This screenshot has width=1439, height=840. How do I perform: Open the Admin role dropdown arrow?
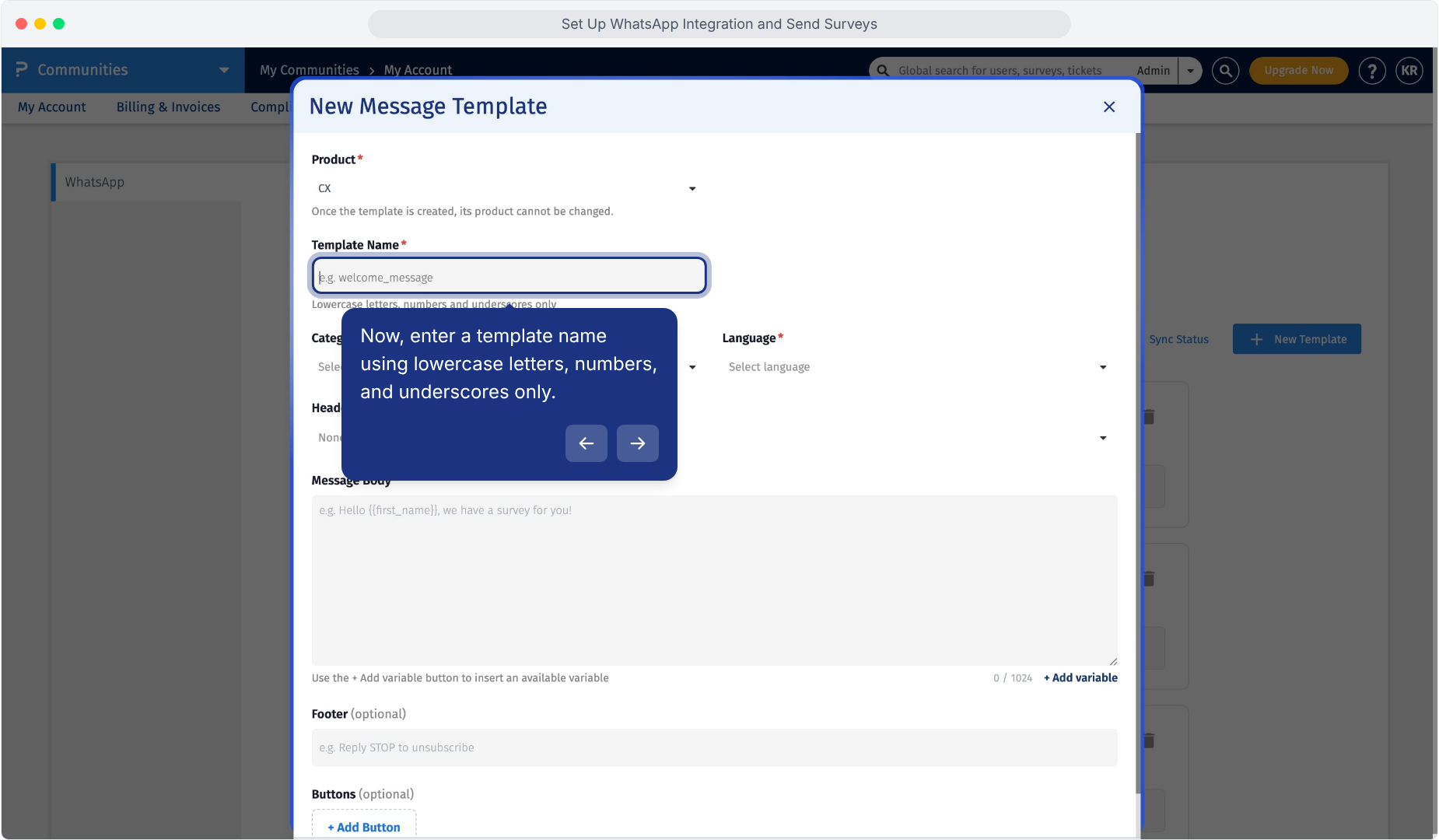tap(1190, 71)
